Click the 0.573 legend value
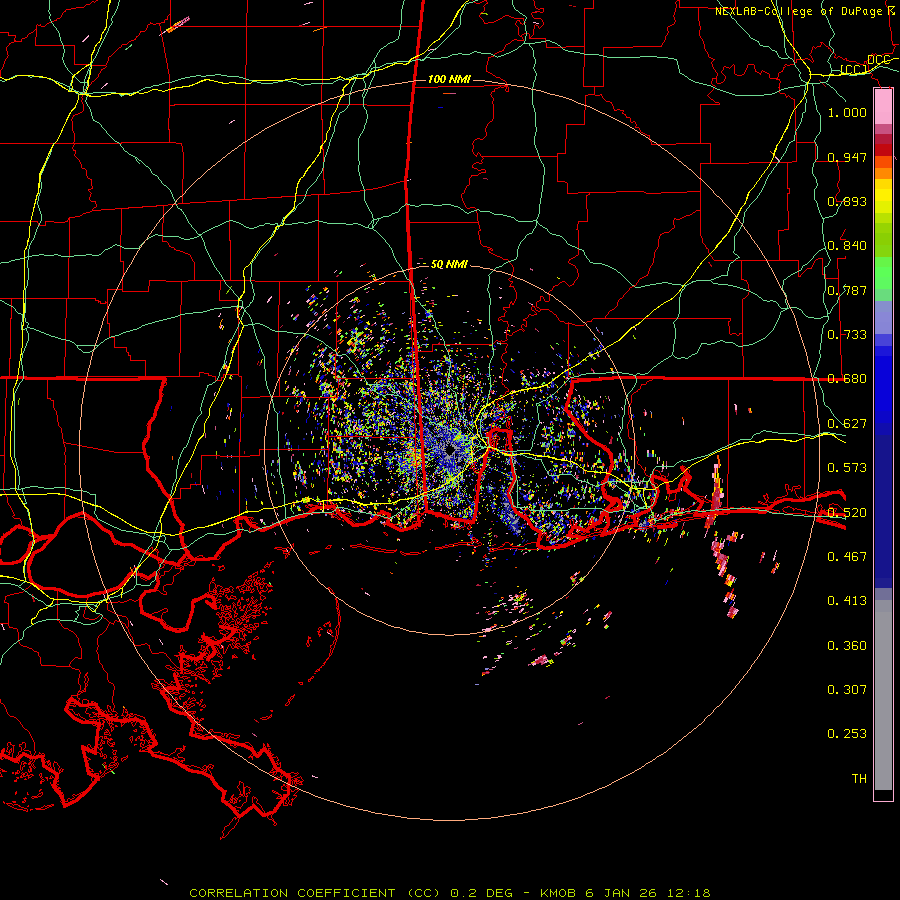Viewport: 900px width, 900px height. (x=847, y=468)
